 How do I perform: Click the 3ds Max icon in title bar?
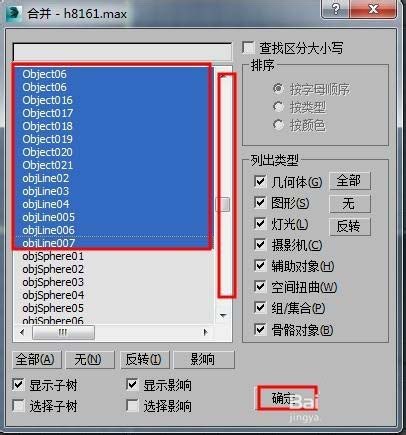[14, 13]
